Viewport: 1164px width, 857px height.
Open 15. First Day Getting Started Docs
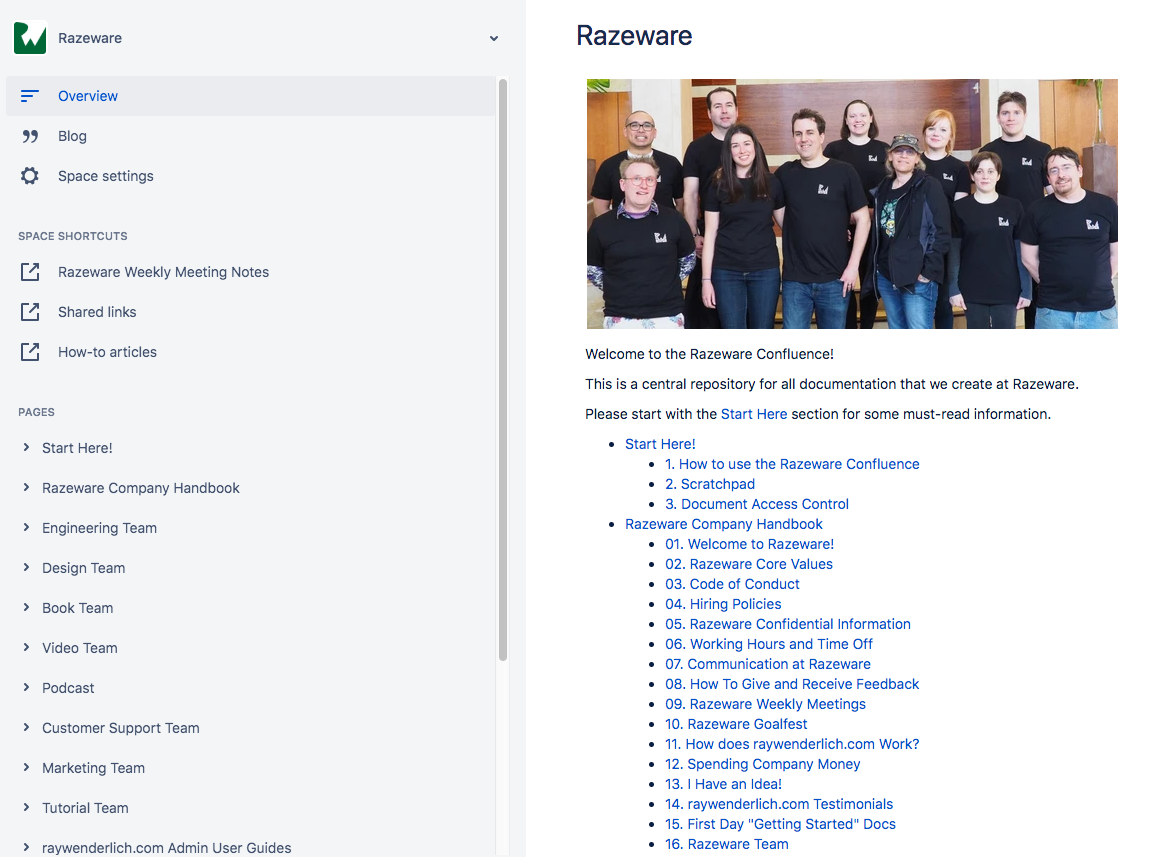780,824
